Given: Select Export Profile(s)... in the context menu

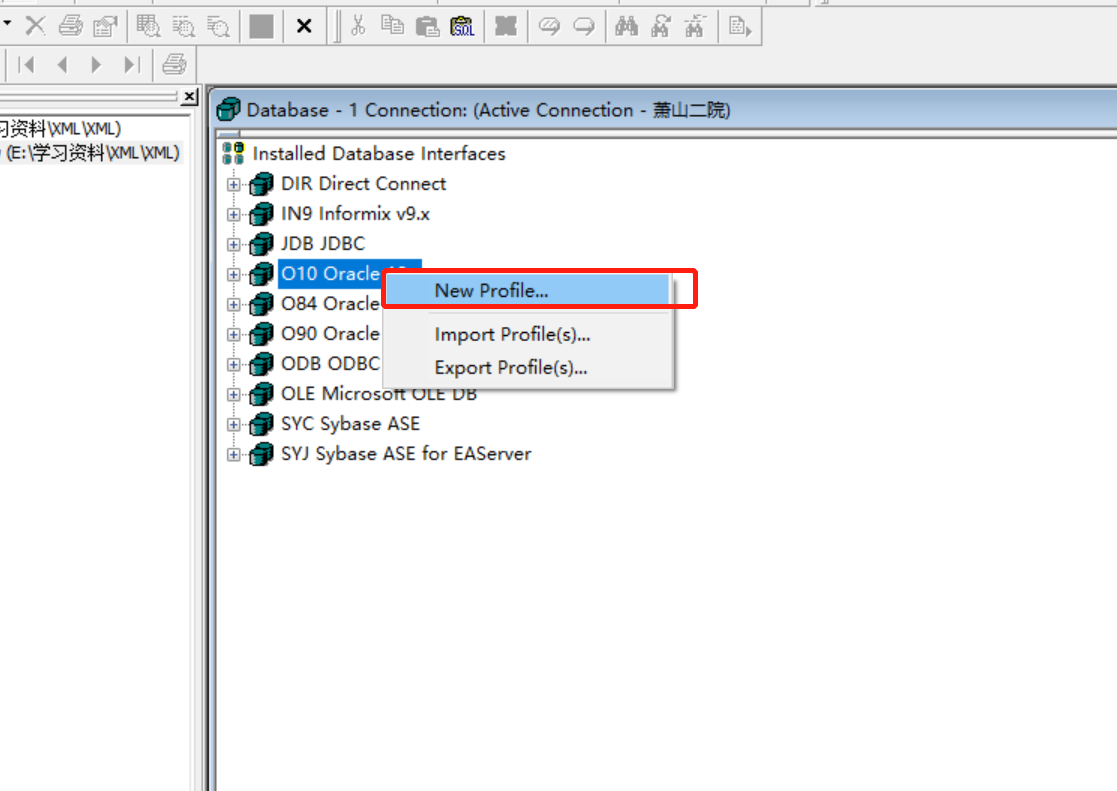Looking at the screenshot, I should pyautogui.click(x=512, y=367).
